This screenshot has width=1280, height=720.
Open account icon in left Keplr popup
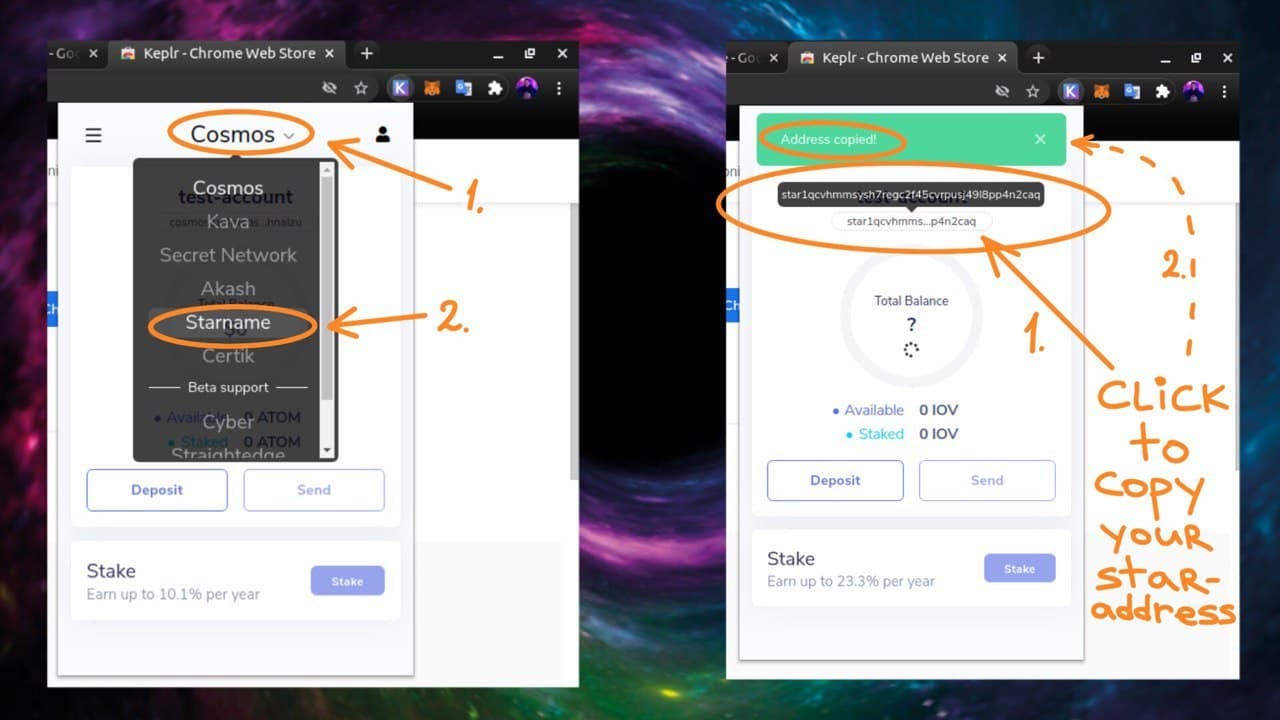pos(382,134)
